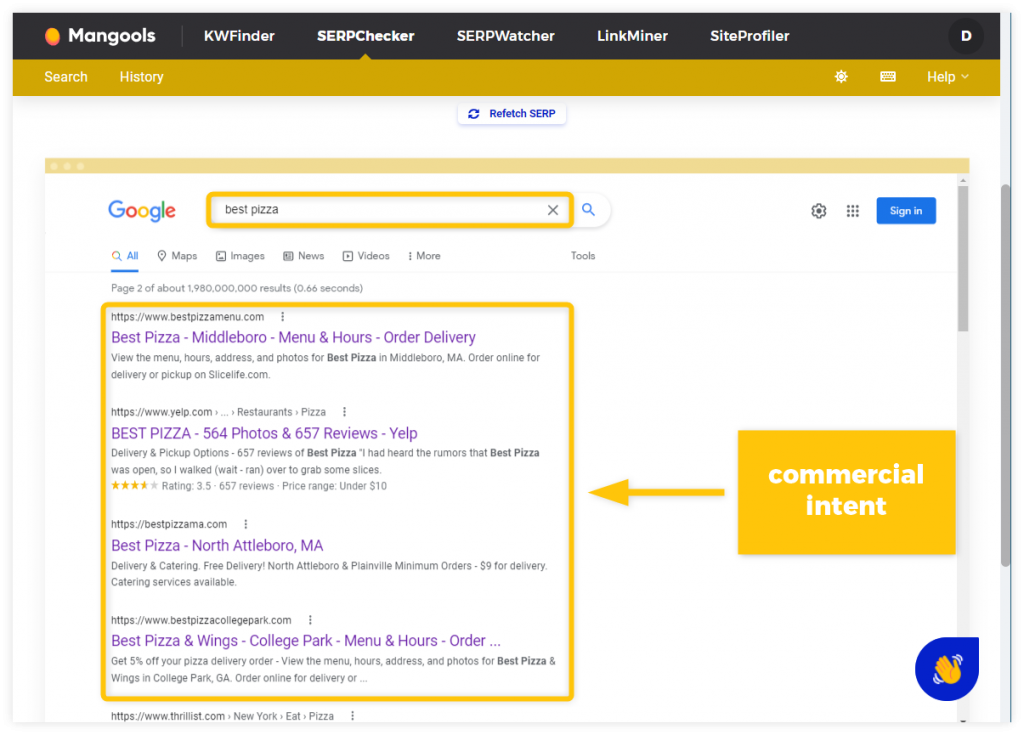Open Google quick settings gear

[x=818, y=210]
